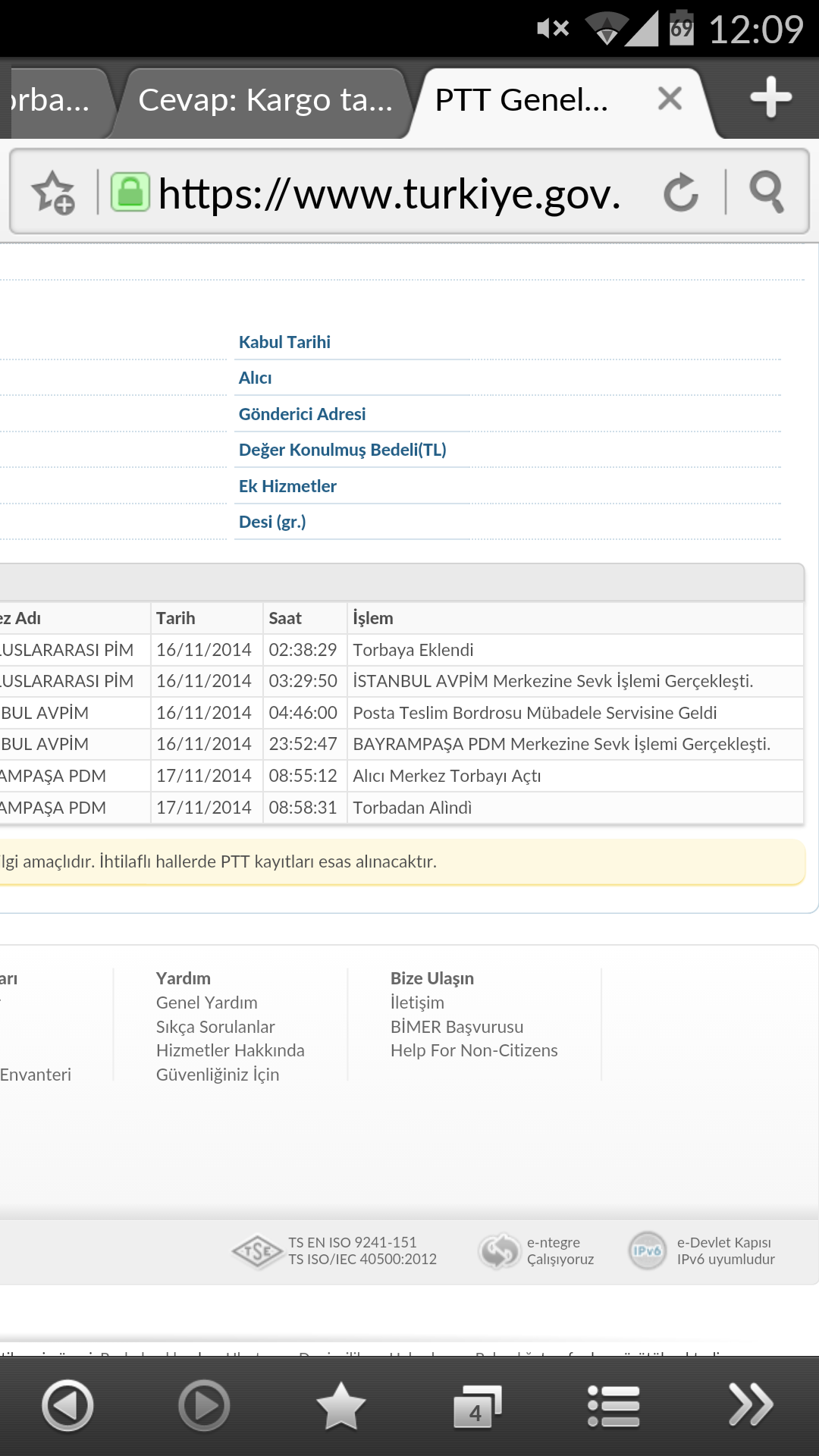Tap the e-ntegre icon

498,1251
